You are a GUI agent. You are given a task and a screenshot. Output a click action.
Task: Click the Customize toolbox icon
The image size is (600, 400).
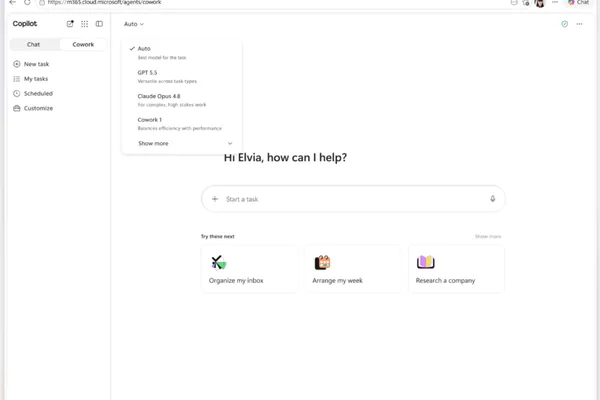point(16,108)
